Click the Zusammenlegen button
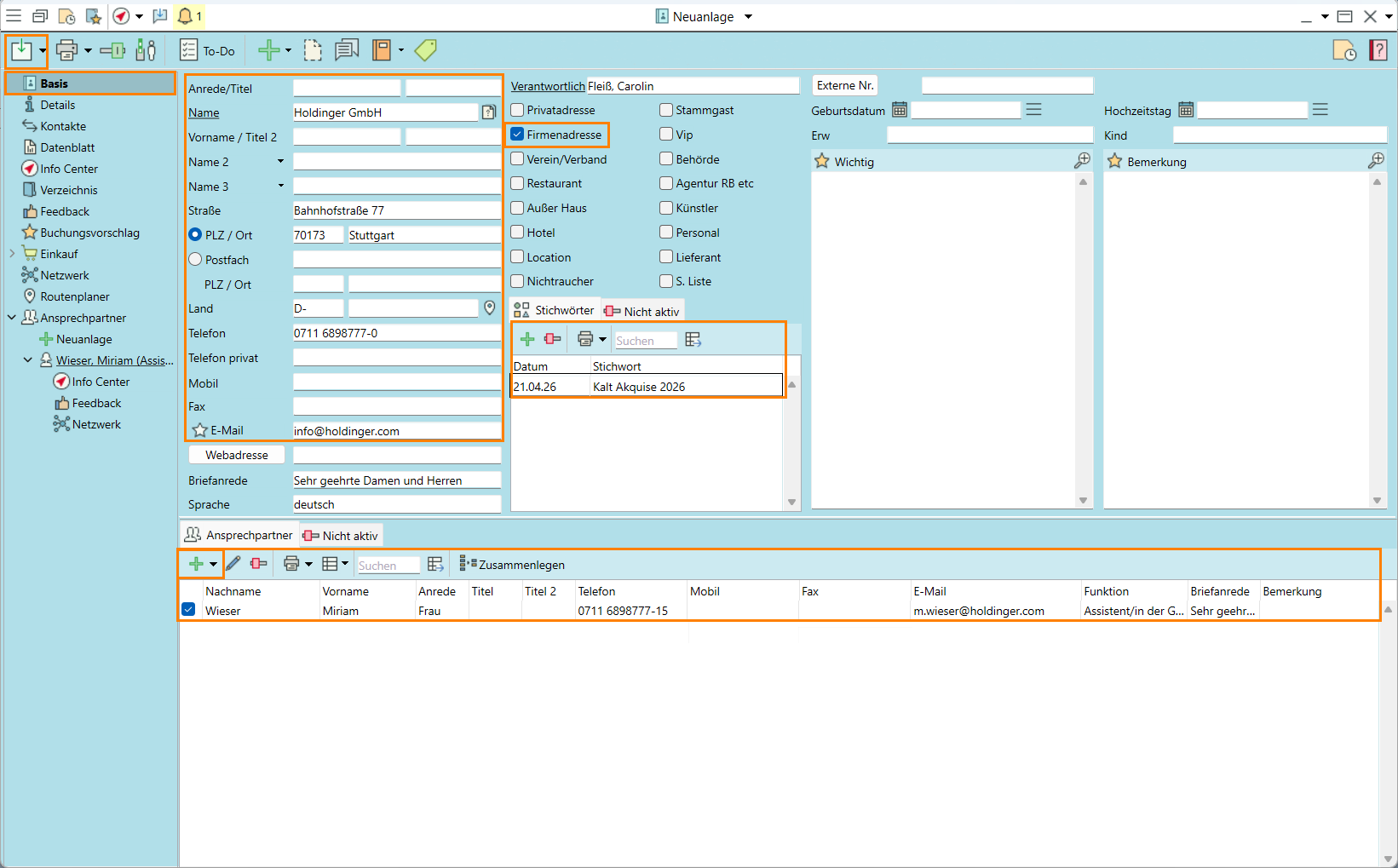The width and height of the screenshot is (1398, 868). click(512, 564)
